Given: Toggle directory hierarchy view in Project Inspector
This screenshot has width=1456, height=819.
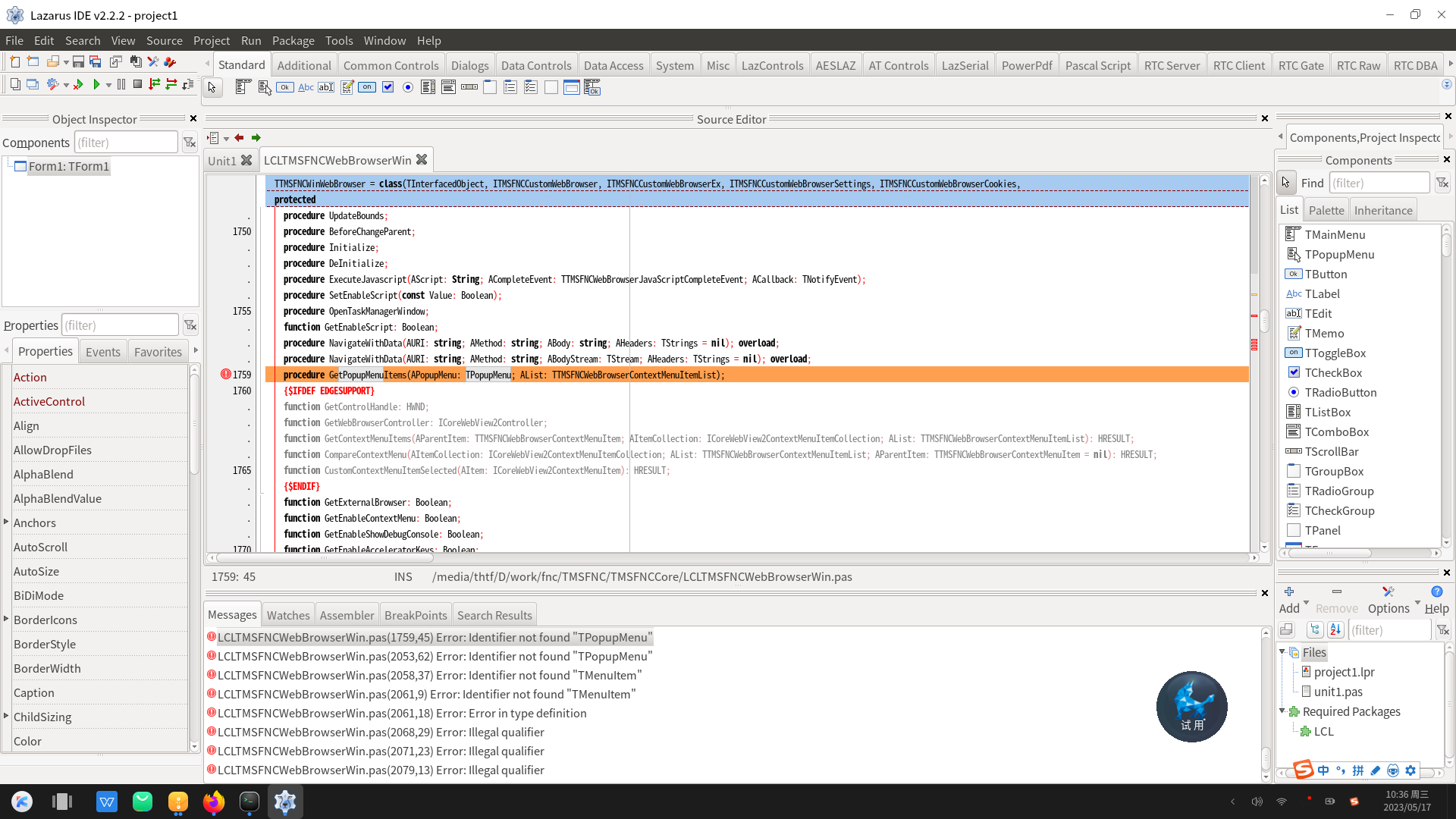Looking at the screenshot, I should point(1315,630).
